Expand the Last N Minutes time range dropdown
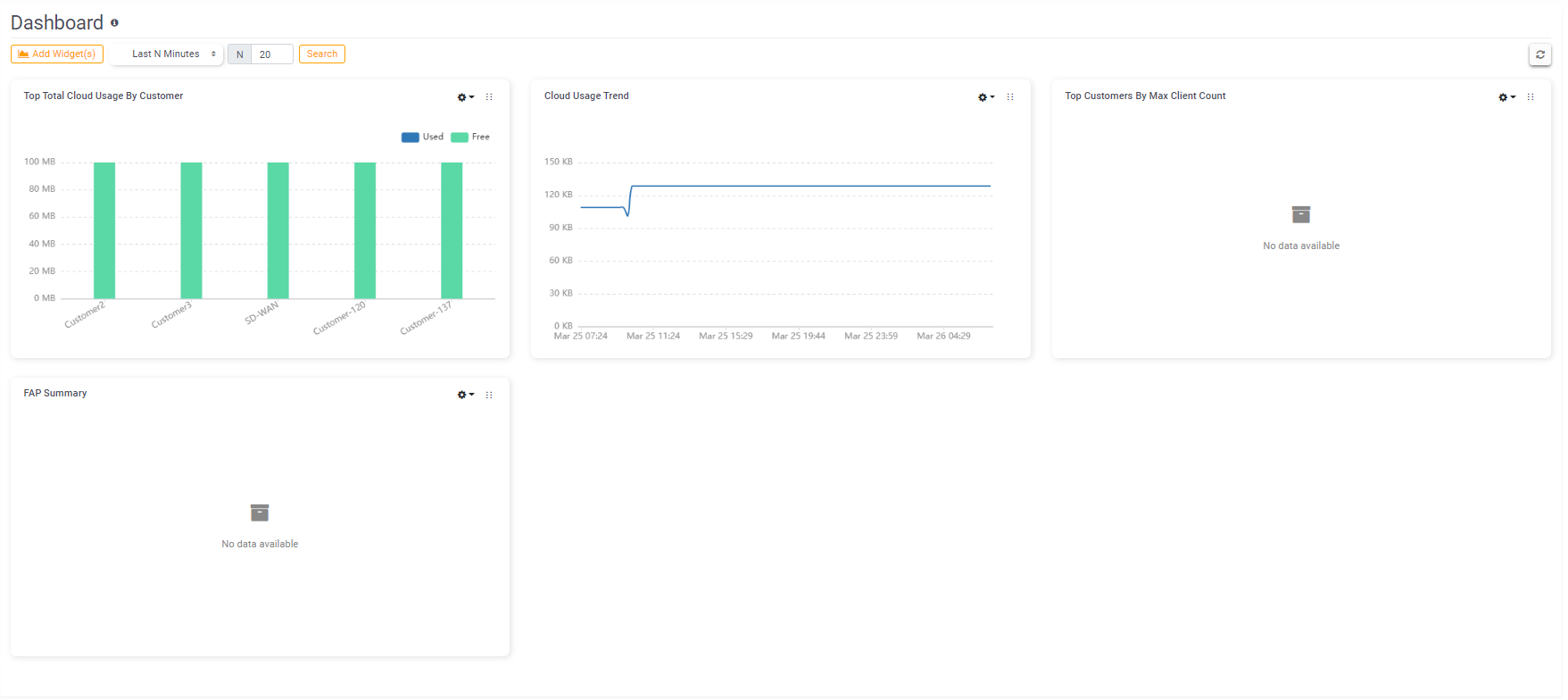This screenshot has height=700, width=1568. point(167,54)
